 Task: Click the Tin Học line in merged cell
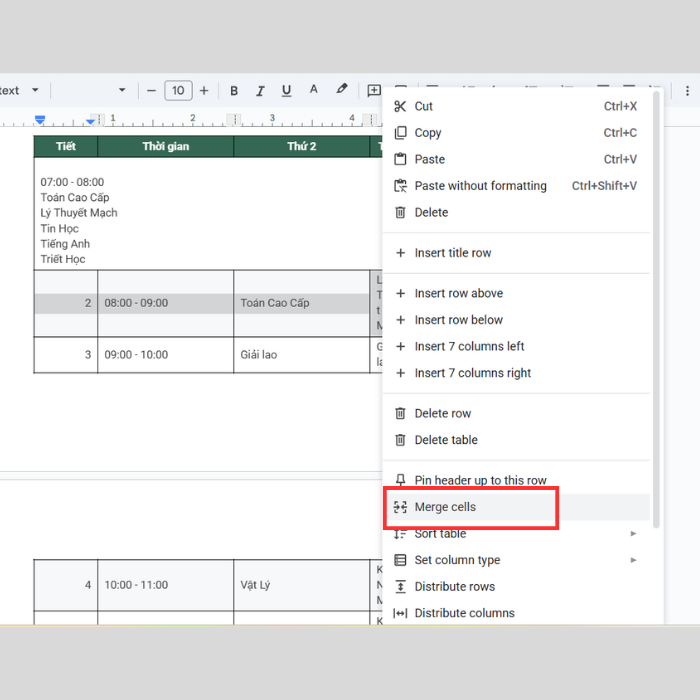59,229
